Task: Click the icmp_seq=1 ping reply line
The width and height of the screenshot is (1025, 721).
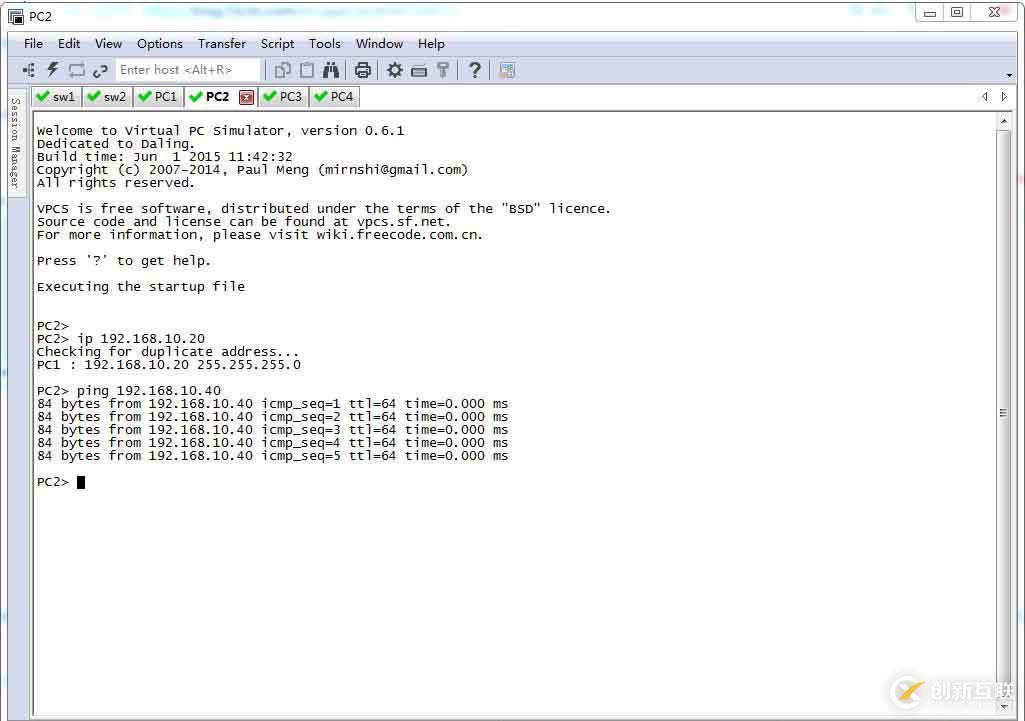Action: [x=272, y=404]
